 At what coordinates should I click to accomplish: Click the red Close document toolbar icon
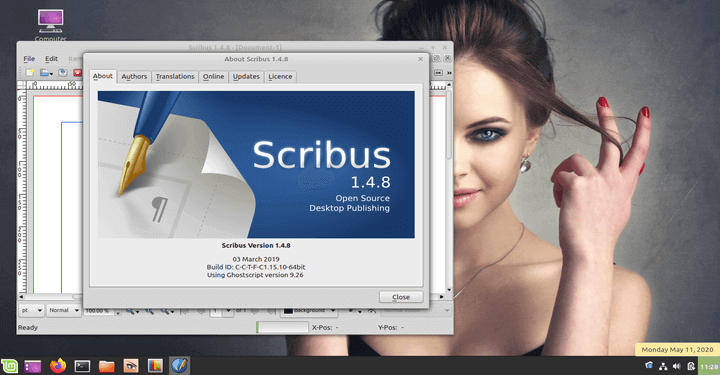click(78, 73)
